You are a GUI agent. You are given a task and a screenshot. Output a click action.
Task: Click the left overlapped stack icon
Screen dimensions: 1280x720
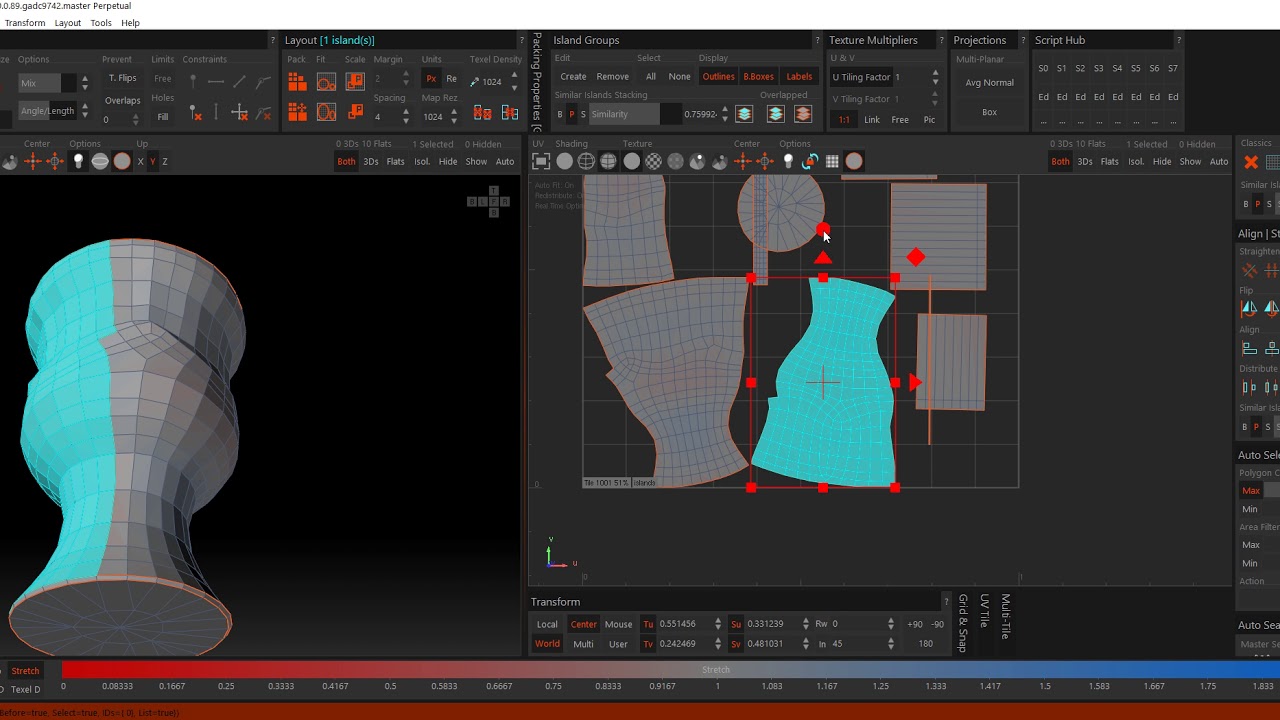tap(775, 114)
